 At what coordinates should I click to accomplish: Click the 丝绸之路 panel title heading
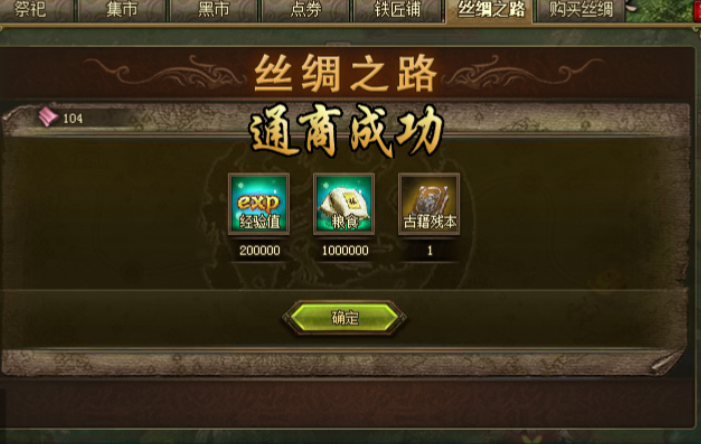[x=345, y=74]
